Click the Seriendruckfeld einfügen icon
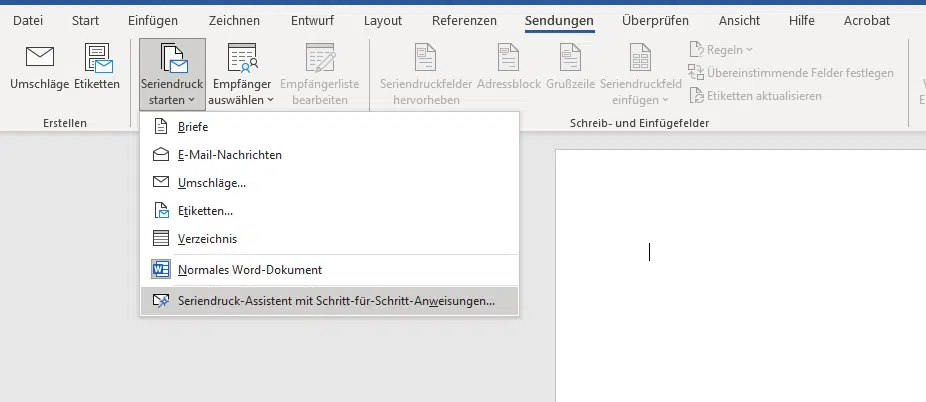This screenshot has width=926, height=402. click(x=641, y=57)
